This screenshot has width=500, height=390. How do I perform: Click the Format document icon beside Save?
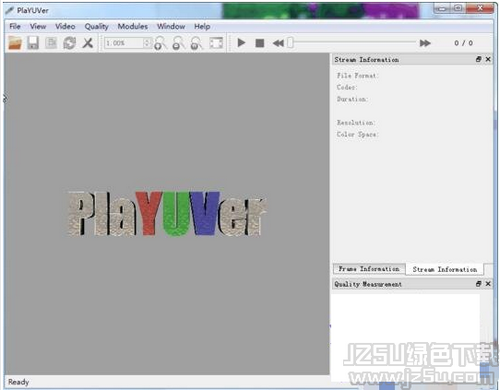coord(51,43)
